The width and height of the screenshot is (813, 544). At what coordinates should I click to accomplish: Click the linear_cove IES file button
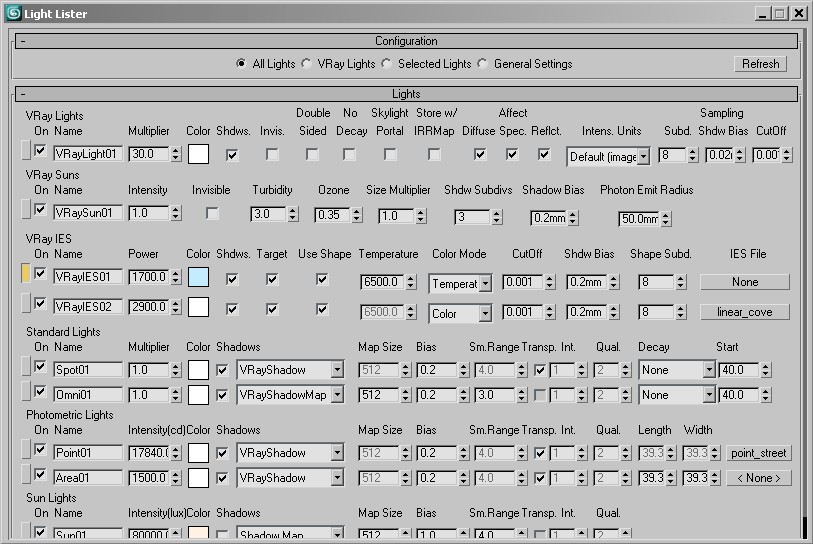click(x=745, y=312)
